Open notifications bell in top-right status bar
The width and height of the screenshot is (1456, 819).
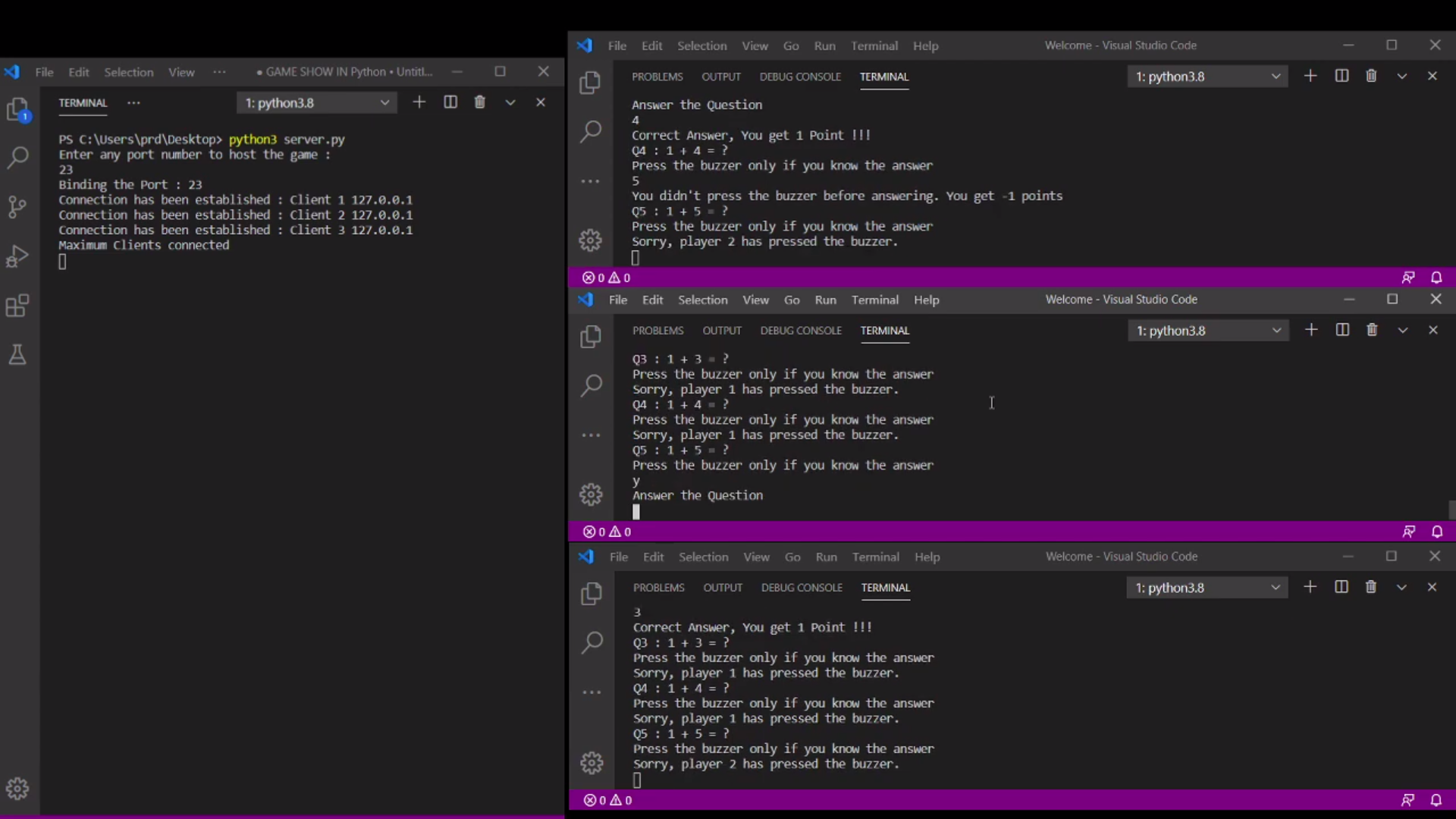[1436, 278]
